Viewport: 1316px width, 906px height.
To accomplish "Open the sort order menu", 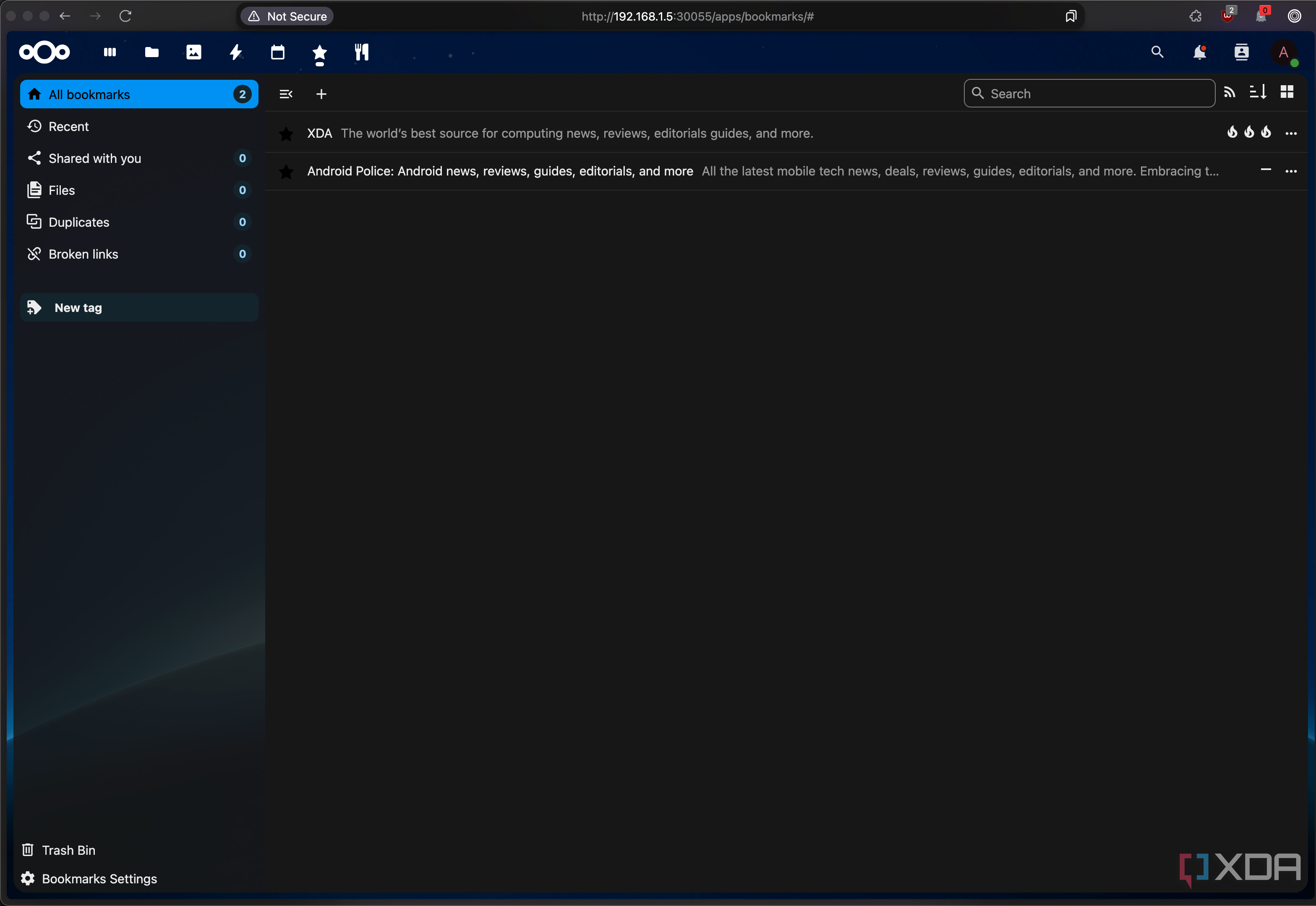I will coord(1258,92).
